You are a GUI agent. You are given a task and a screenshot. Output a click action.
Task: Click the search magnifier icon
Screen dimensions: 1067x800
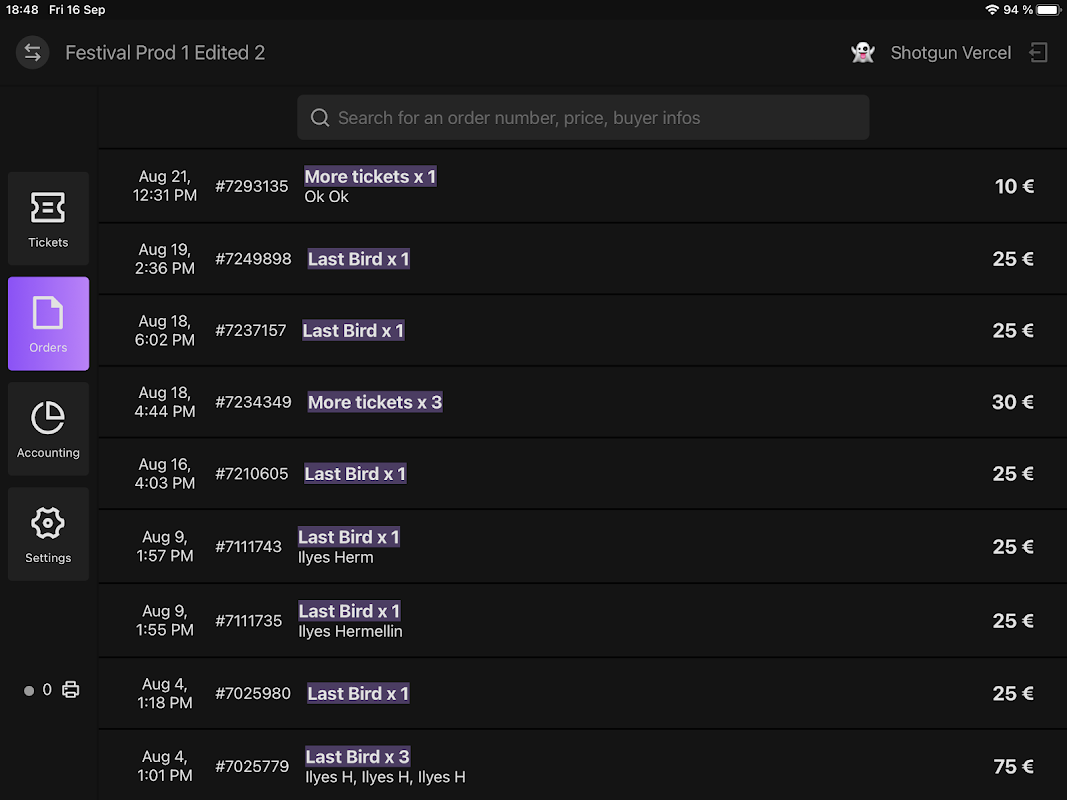point(320,118)
